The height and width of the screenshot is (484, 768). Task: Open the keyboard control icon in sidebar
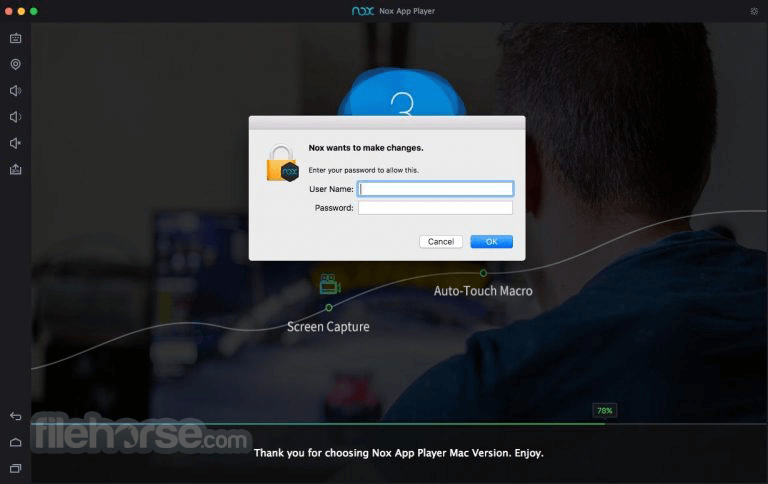(16, 38)
